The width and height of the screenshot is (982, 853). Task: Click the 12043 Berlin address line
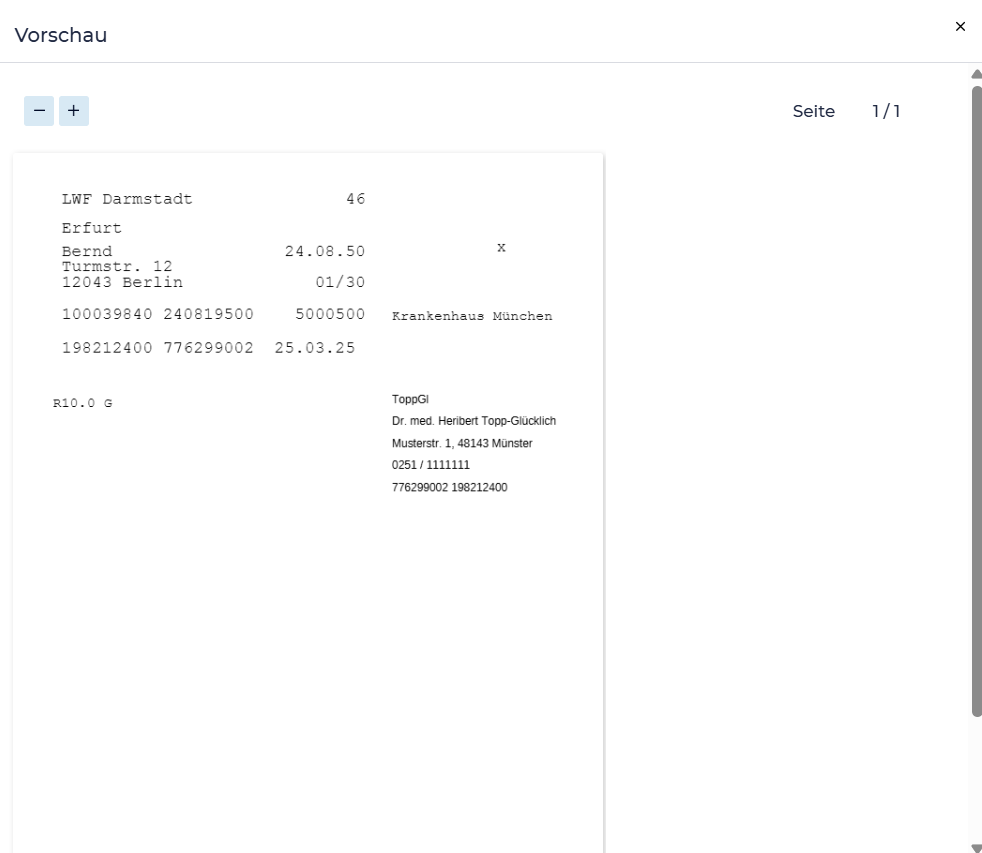point(122,282)
